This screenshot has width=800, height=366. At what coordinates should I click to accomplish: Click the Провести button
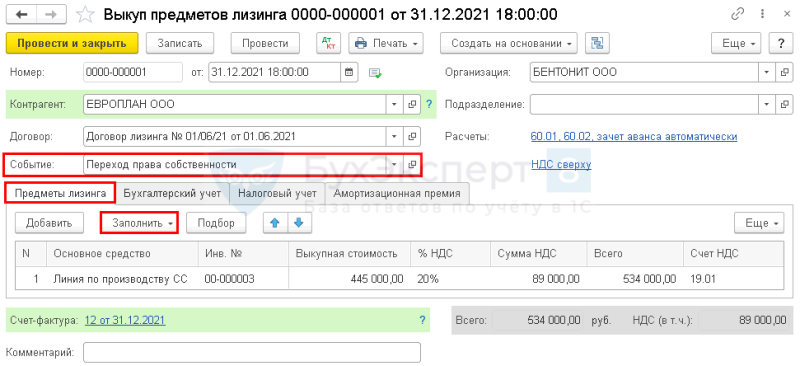(265, 43)
